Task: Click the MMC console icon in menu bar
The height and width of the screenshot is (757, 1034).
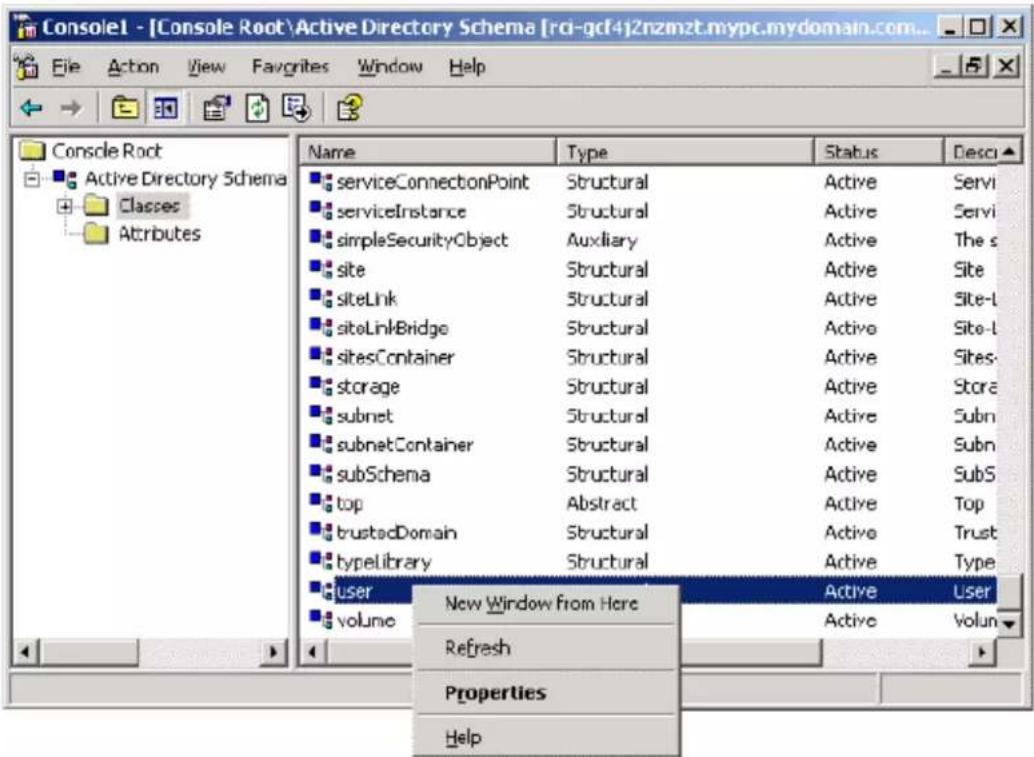Action: 26,67
